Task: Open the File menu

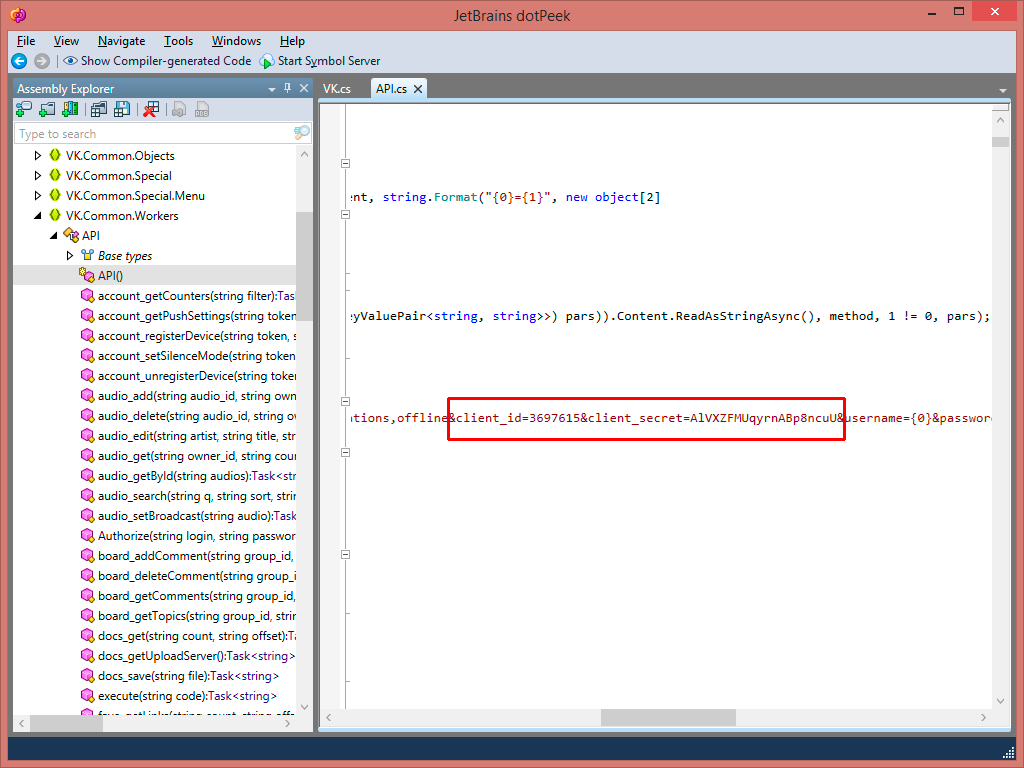Action: pyautogui.click(x=26, y=40)
